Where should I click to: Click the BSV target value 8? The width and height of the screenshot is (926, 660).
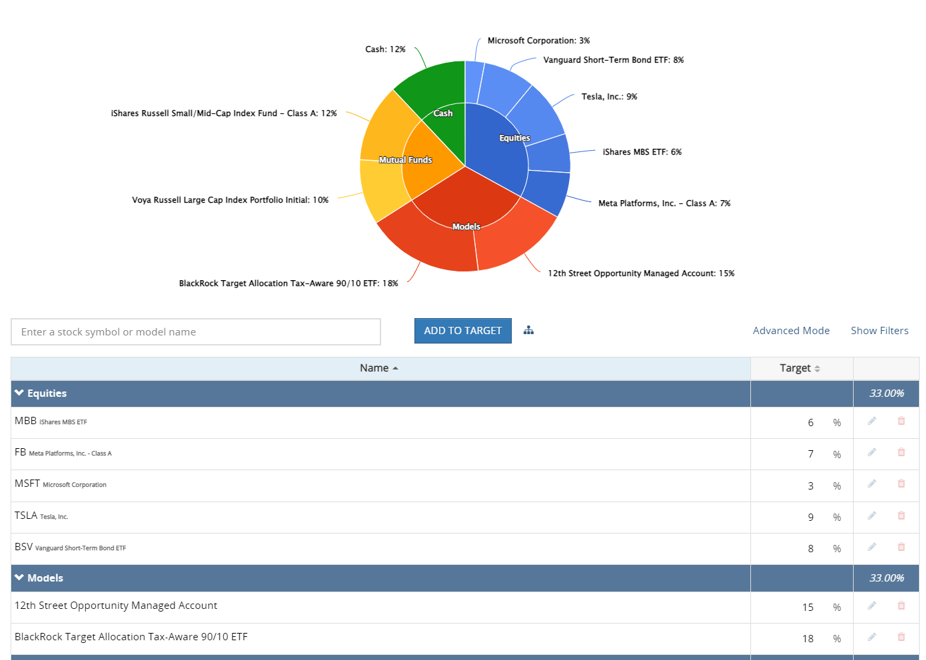pyautogui.click(x=810, y=548)
